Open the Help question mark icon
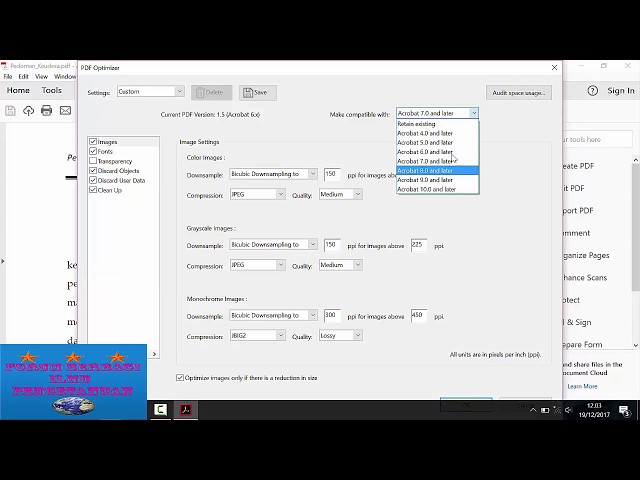This screenshot has width=640, height=480. (x=593, y=91)
